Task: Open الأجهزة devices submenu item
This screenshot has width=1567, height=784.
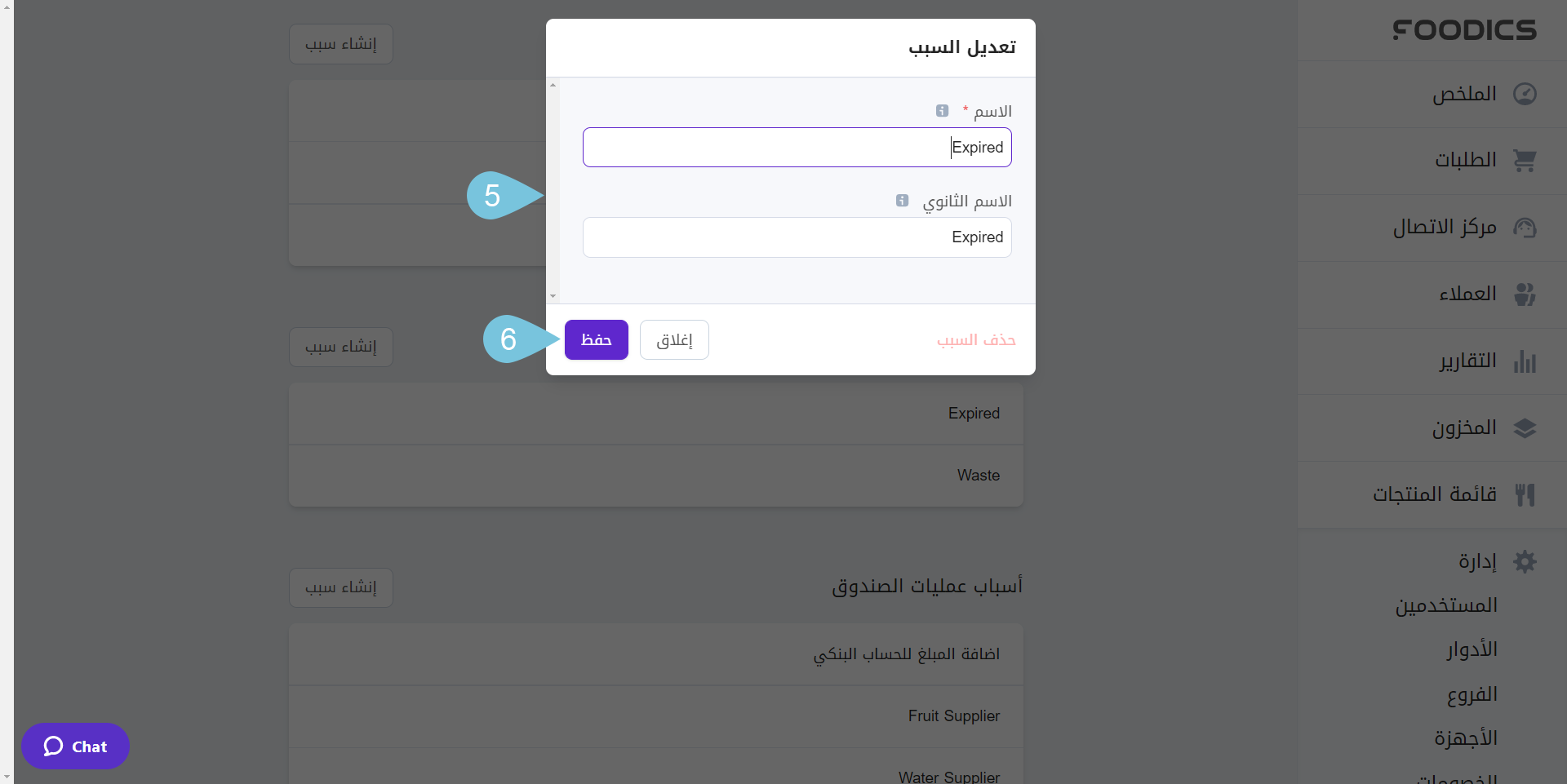Action: (x=1466, y=738)
